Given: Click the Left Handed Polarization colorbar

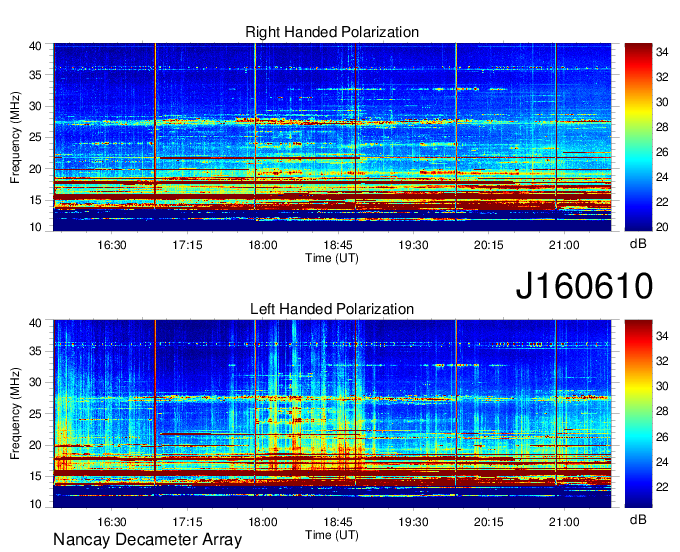Looking at the screenshot, I should tap(638, 414).
